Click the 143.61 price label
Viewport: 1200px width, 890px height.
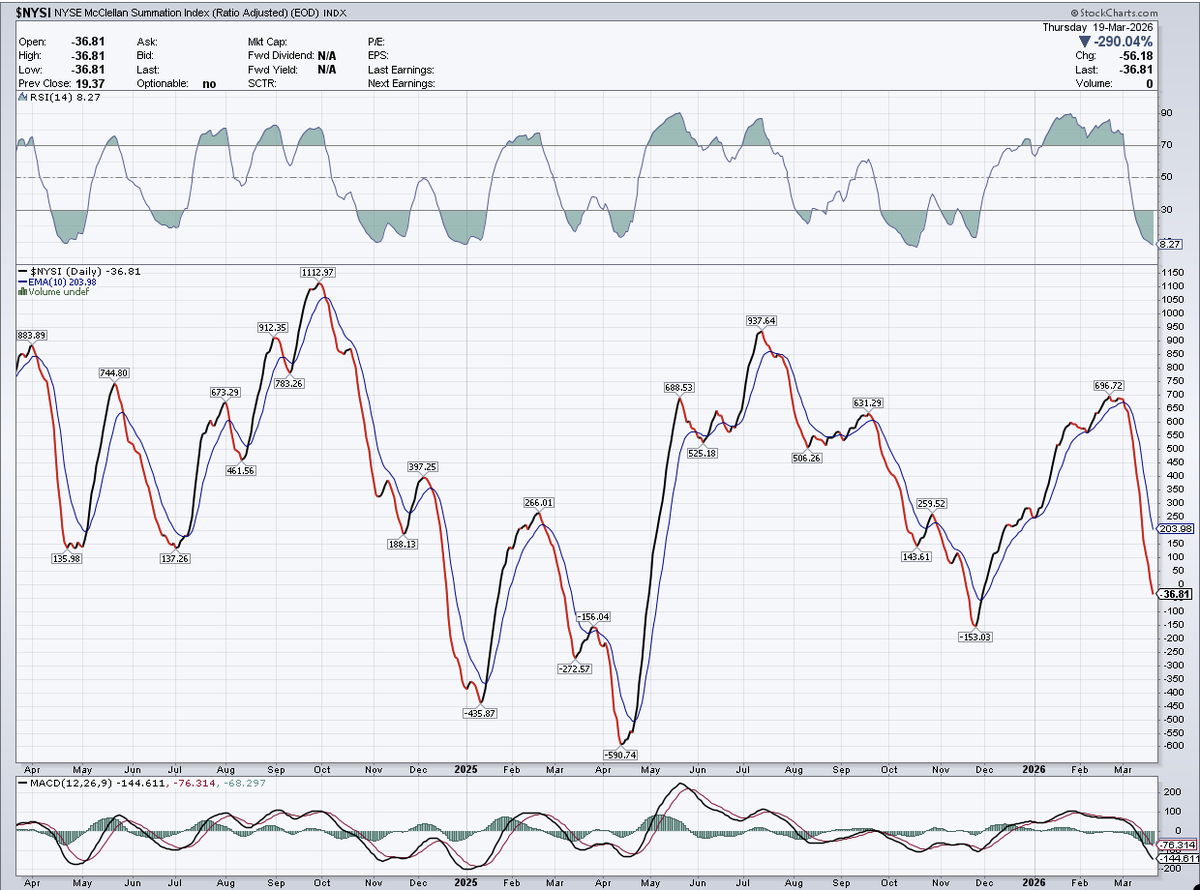click(x=915, y=556)
